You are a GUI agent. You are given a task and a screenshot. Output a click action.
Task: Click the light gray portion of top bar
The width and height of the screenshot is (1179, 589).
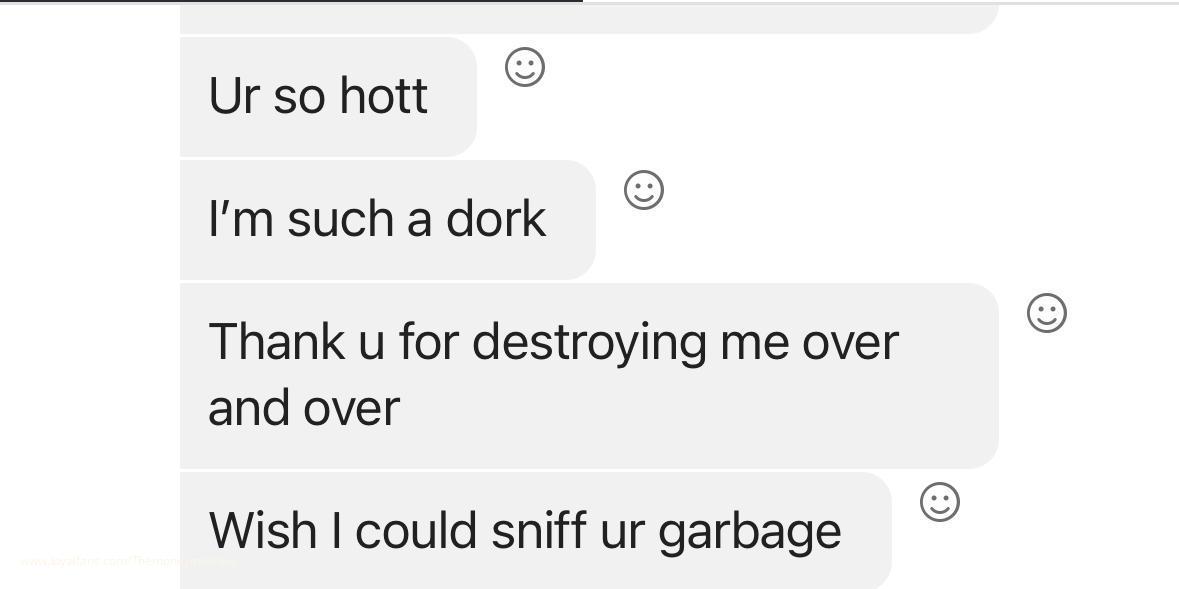(x=880, y=2)
